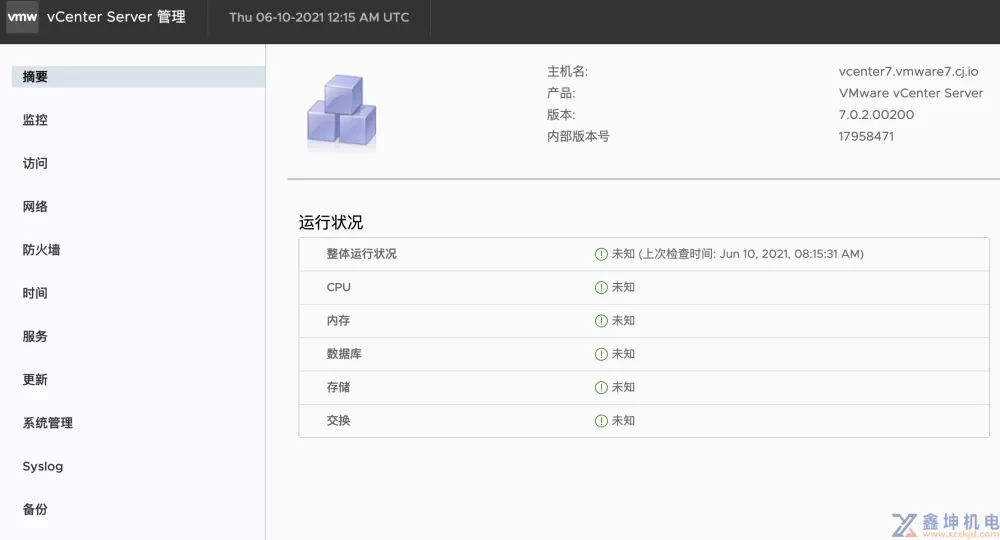Open 系统管理 in the sidebar
Image resolution: width=1000 pixels, height=540 pixels.
pyautogui.click(x=48, y=423)
